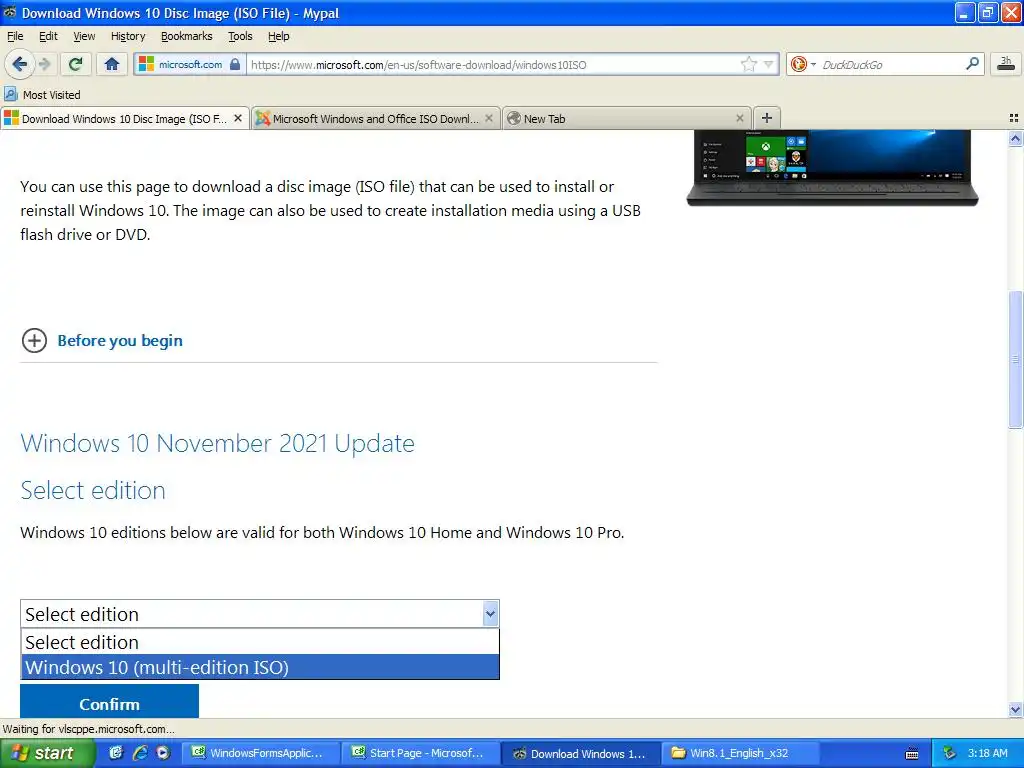Click the Before you begin link text
The height and width of the screenshot is (768, 1024).
pyautogui.click(x=120, y=340)
